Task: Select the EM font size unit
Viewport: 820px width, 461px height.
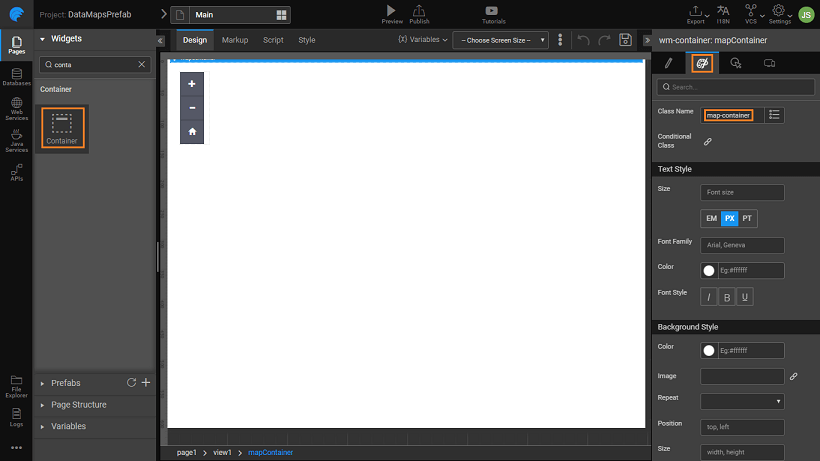Action: [710, 217]
